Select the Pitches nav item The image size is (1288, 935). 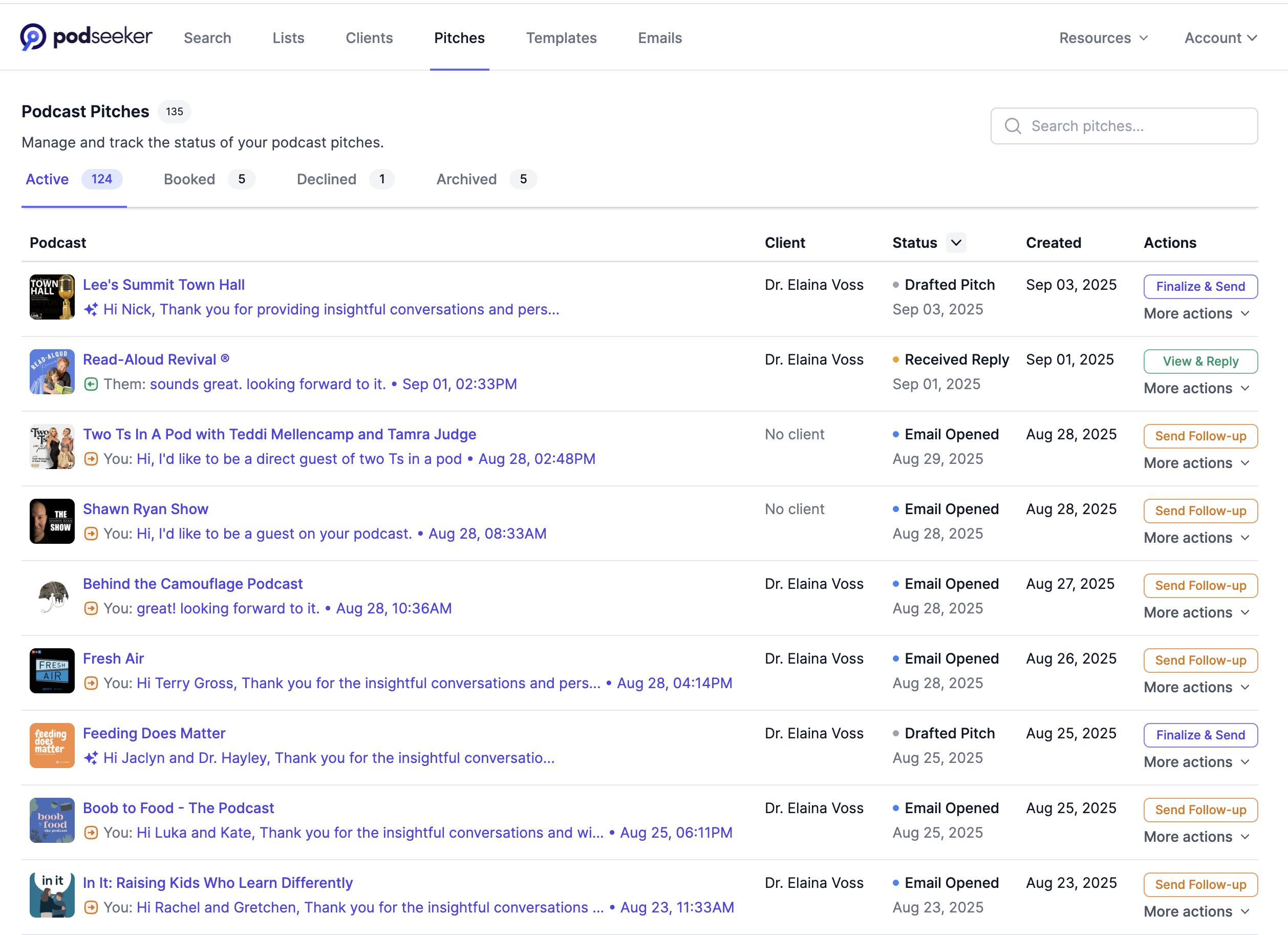(459, 38)
